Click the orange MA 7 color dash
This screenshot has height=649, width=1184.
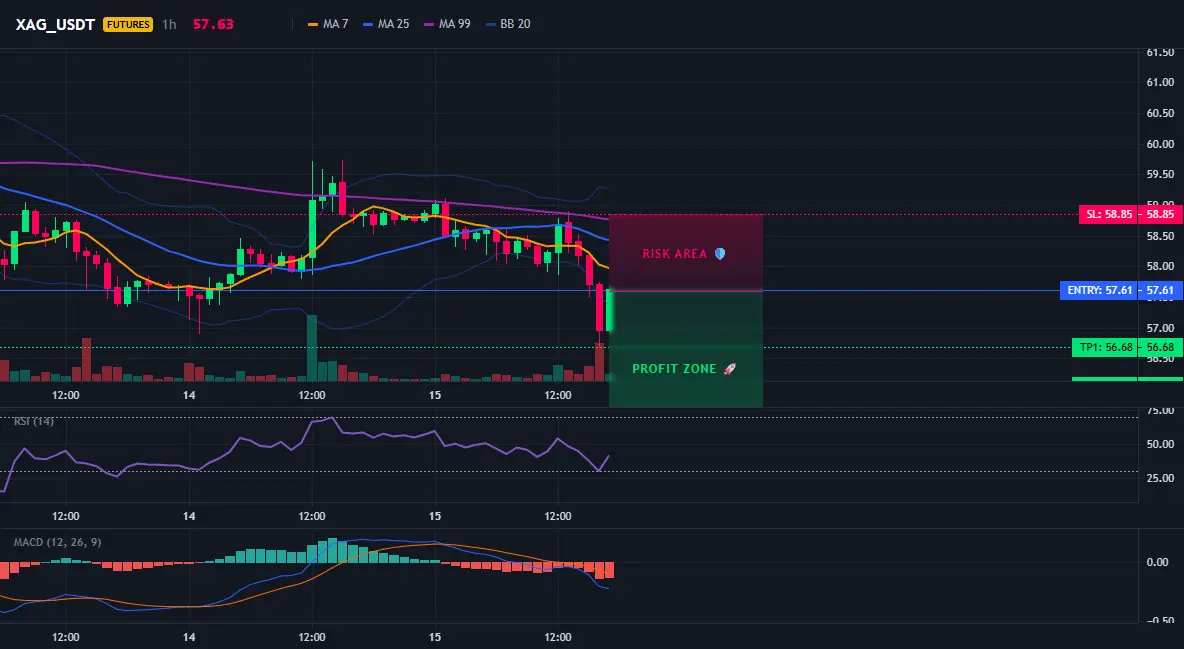[x=313, y=24]
